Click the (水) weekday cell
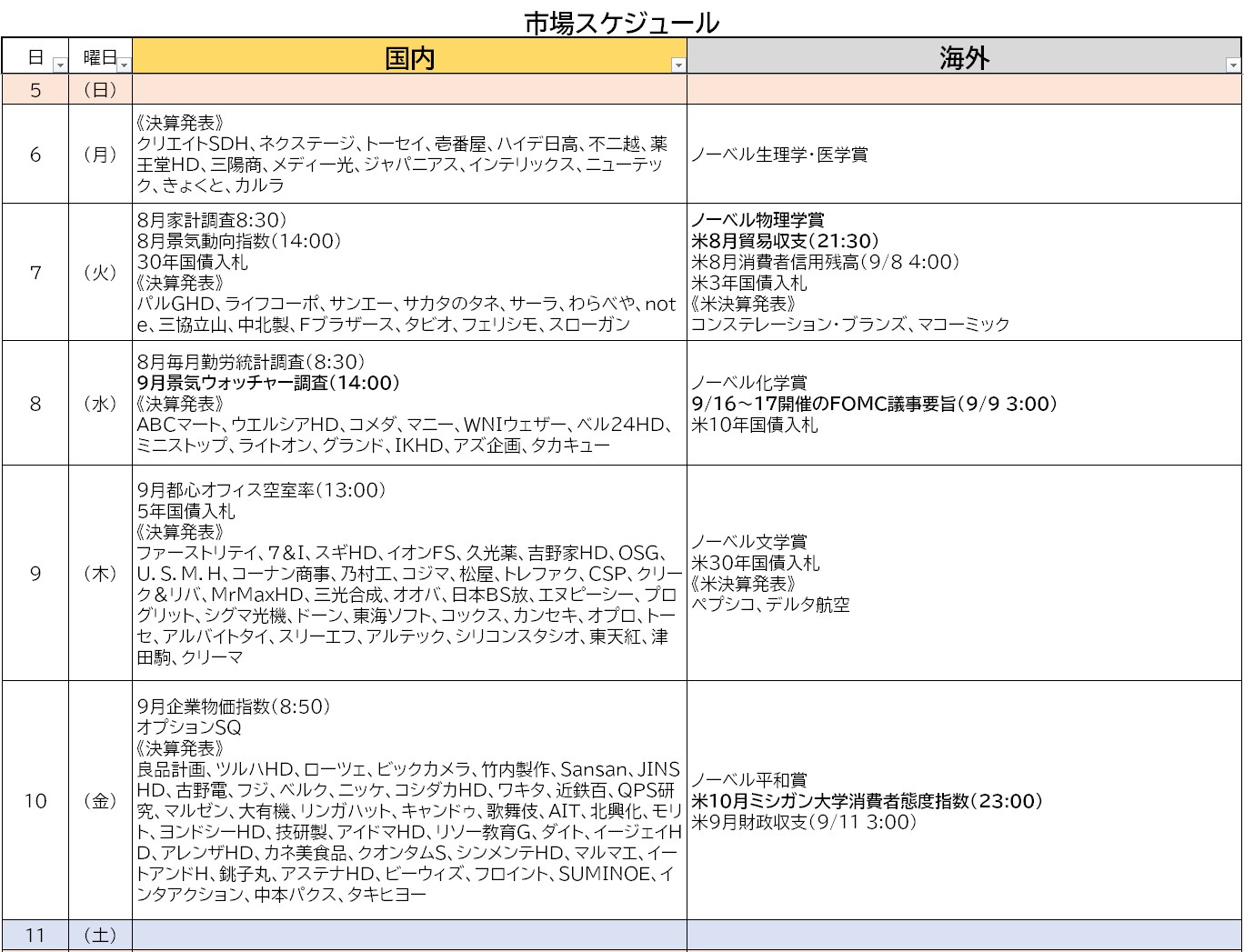 point(100,404)
